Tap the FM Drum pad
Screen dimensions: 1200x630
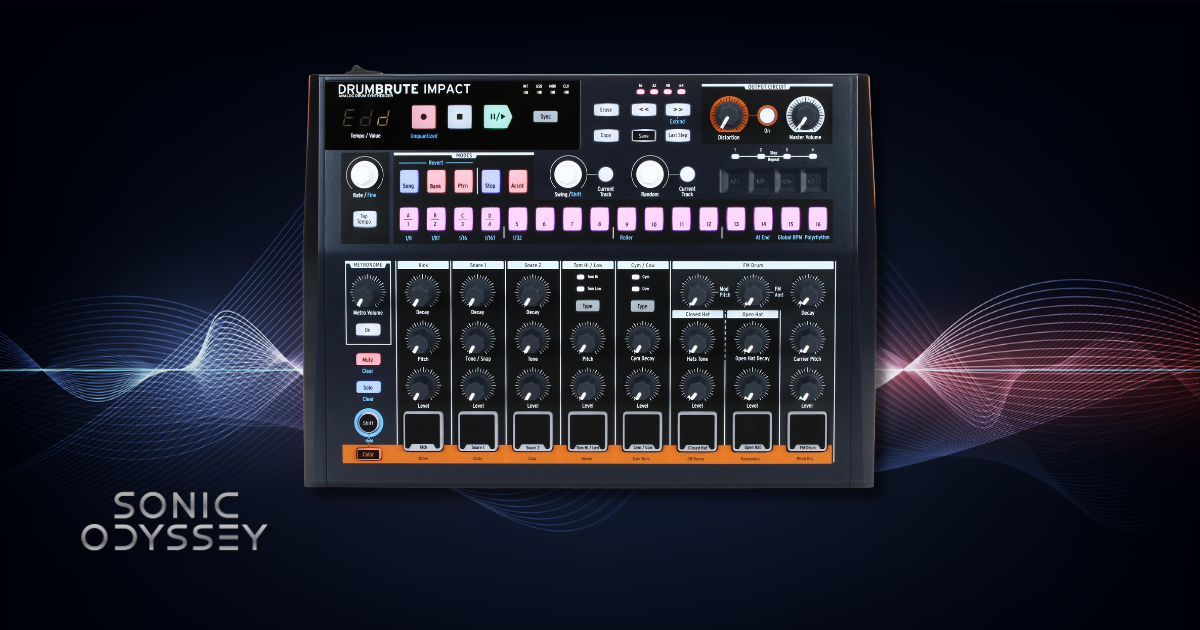808,427
